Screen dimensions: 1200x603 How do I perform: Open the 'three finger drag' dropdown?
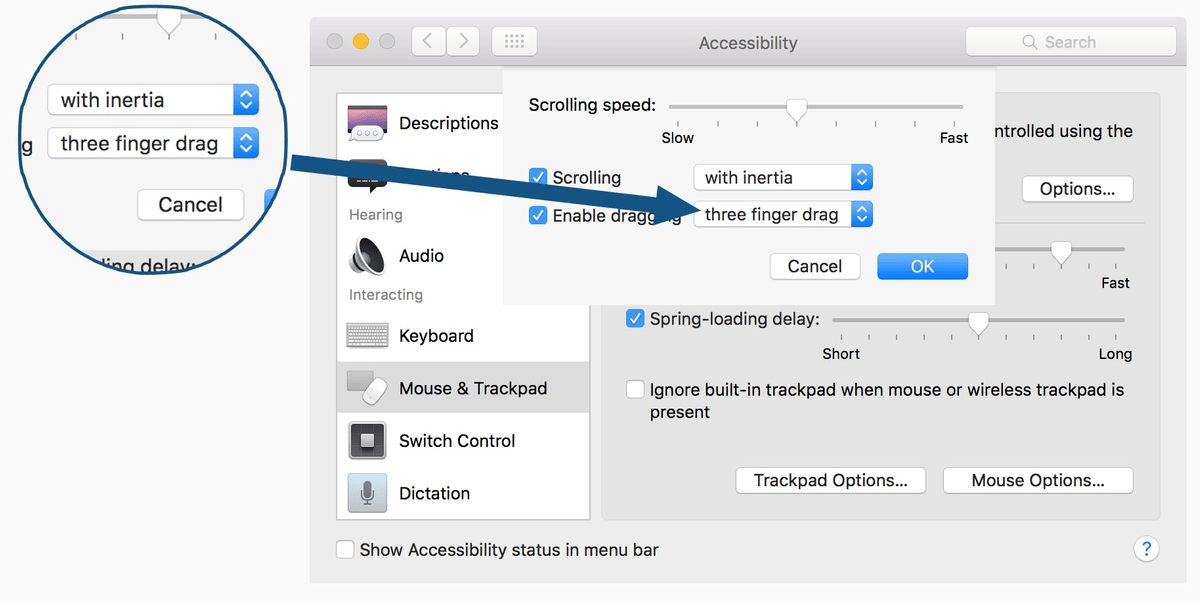(x=783, y=214)
